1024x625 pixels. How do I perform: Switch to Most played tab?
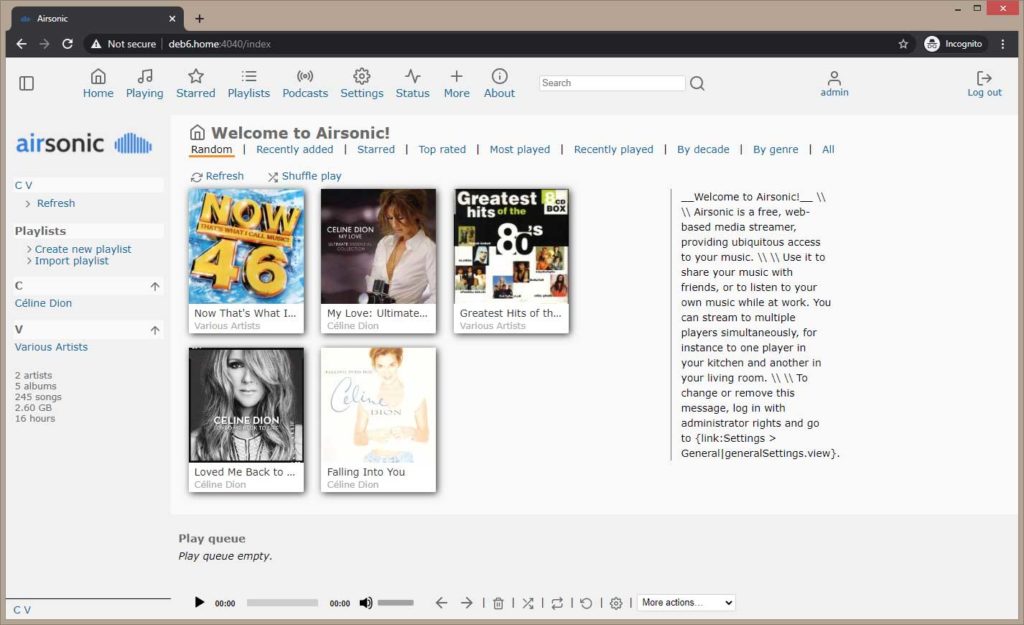[520, 150]
